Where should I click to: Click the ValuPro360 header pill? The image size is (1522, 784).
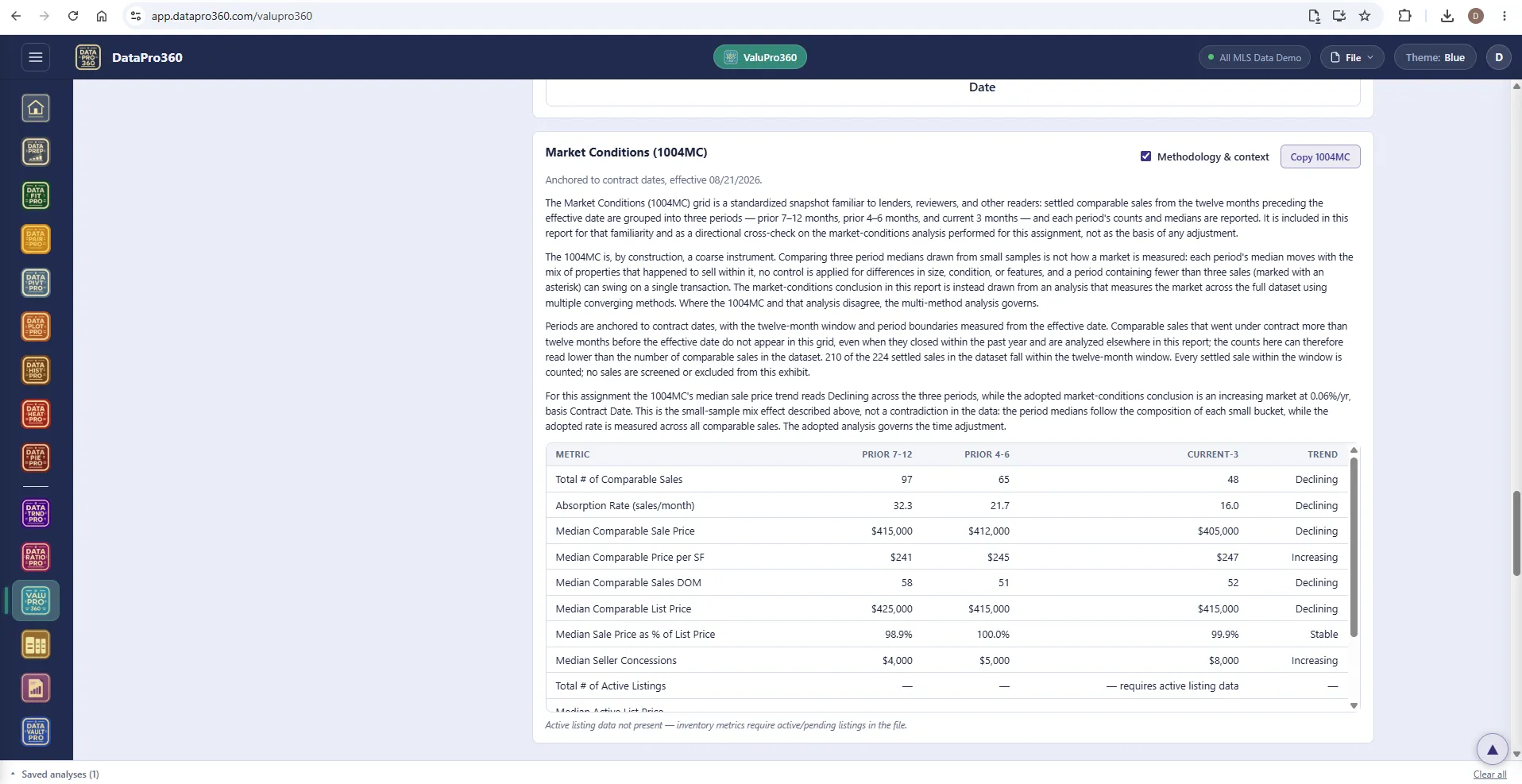pos(760,57)
